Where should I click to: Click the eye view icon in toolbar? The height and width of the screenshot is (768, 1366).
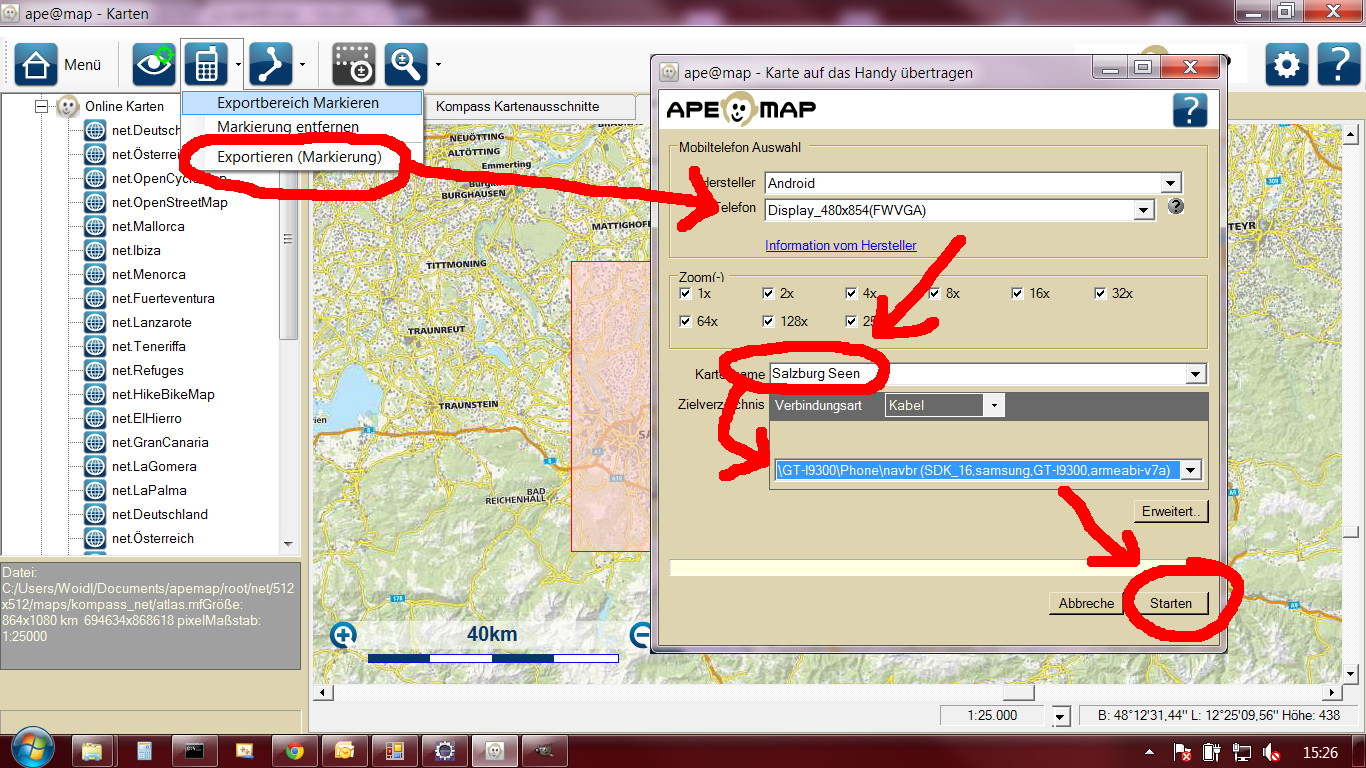154,65
